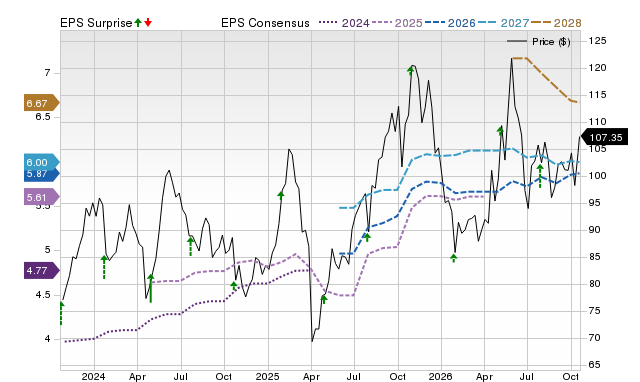The width and height of the screenshot is (640, 382).
Task: Click the right price axis label 75
Action: (x=595, y=311)
